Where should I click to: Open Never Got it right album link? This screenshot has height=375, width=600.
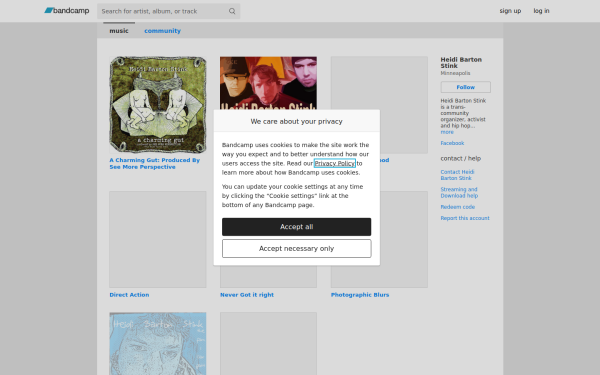click(x=247, y=295)
